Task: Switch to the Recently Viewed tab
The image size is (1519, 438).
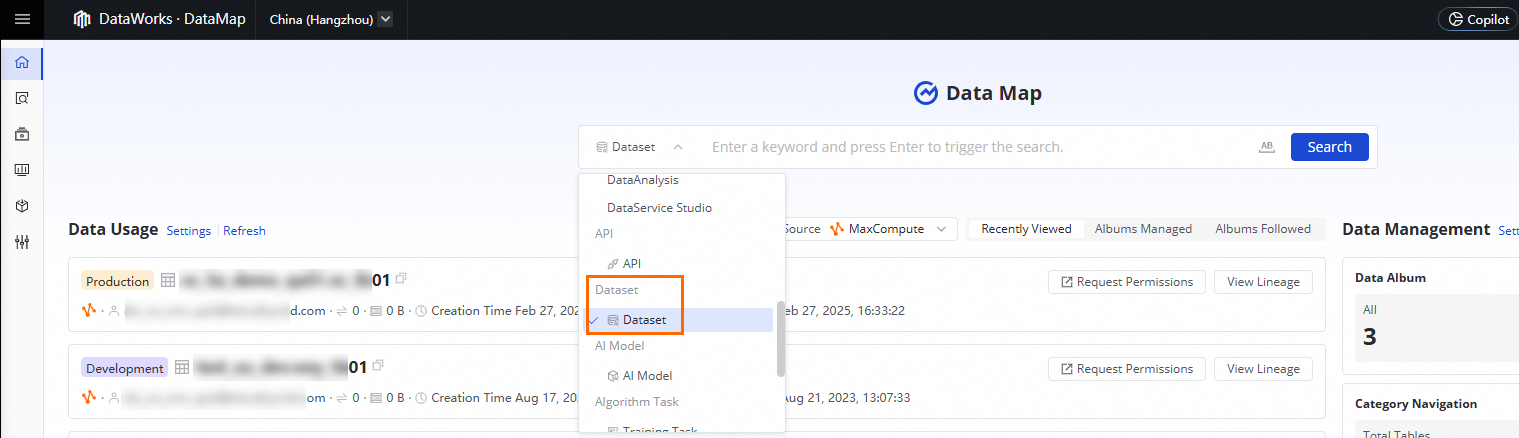Action: pos(1026,229)
